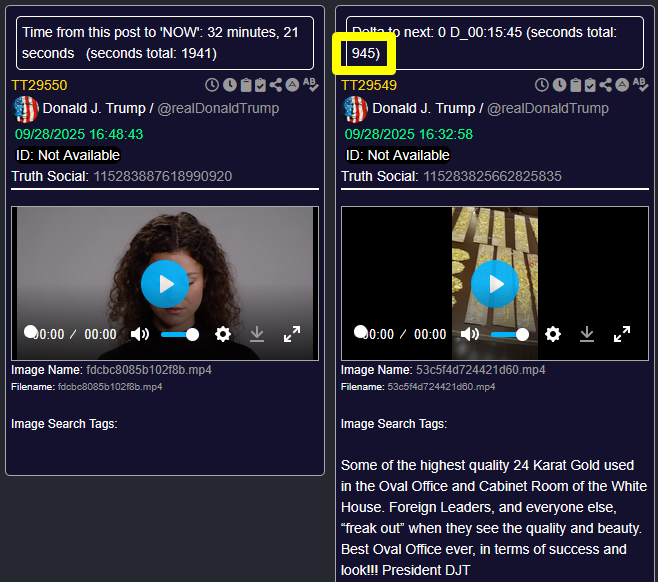658x582 pixels.
Task: Open settings gear on the right video
Action: click(553, 334)
